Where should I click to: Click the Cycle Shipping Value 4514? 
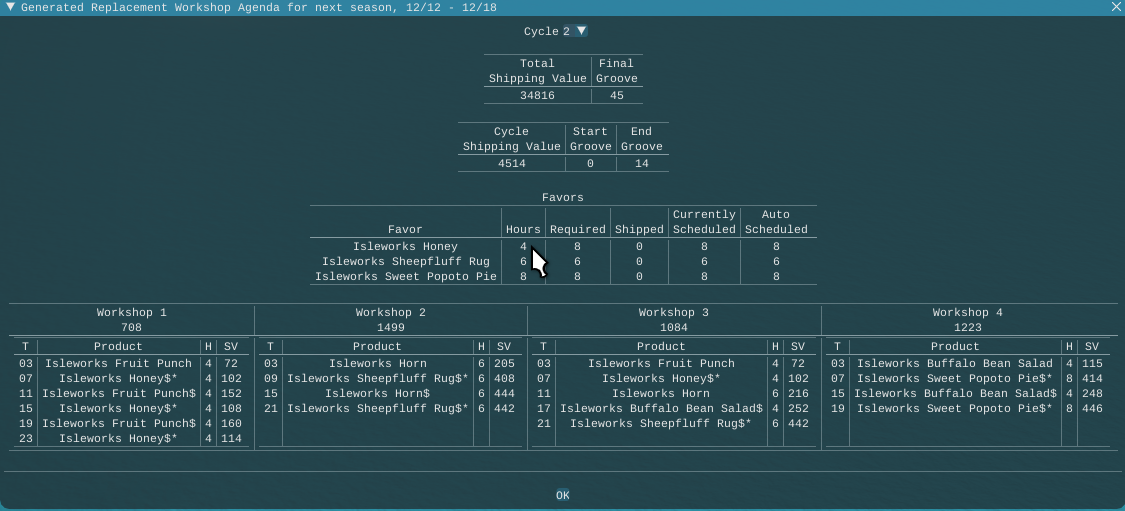(x=512, y=164)
